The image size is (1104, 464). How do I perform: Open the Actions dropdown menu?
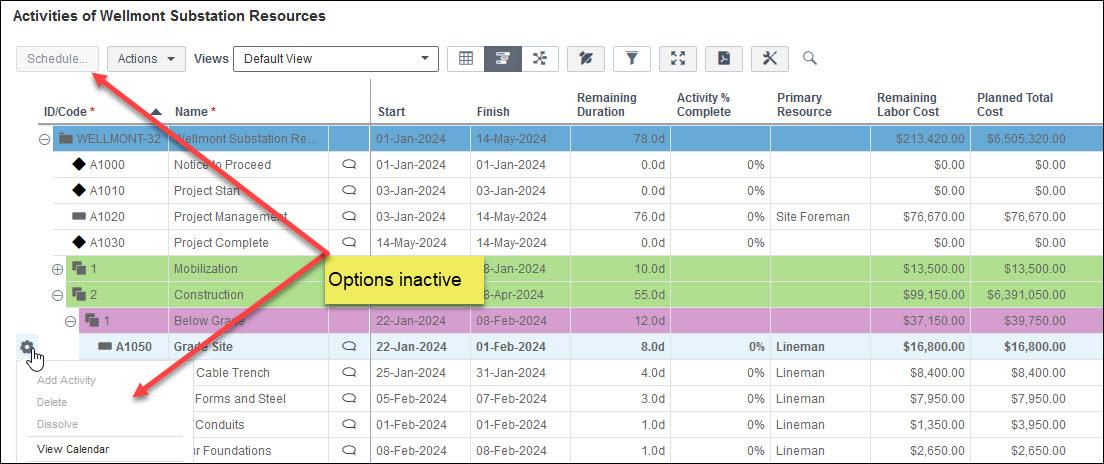[x=146, y=58]
